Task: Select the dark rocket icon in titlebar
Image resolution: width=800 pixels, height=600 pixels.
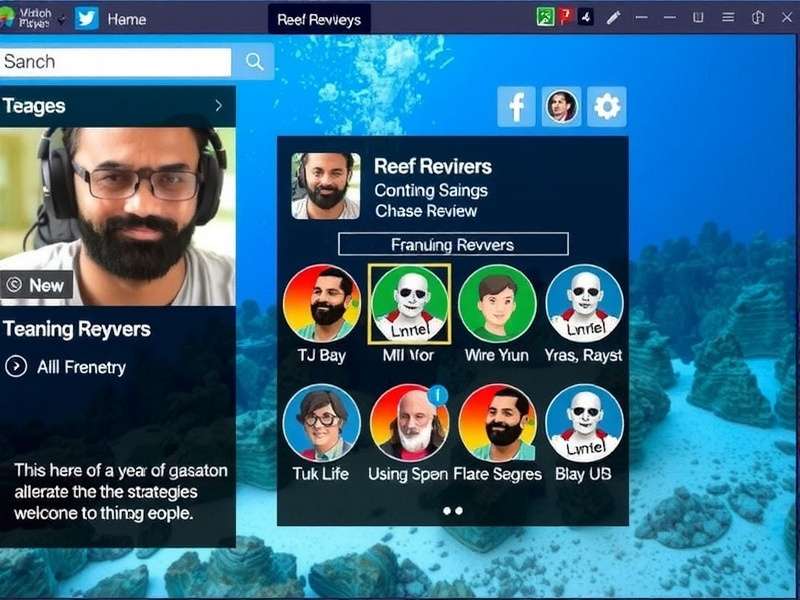Action: click(x=588, y=16)
